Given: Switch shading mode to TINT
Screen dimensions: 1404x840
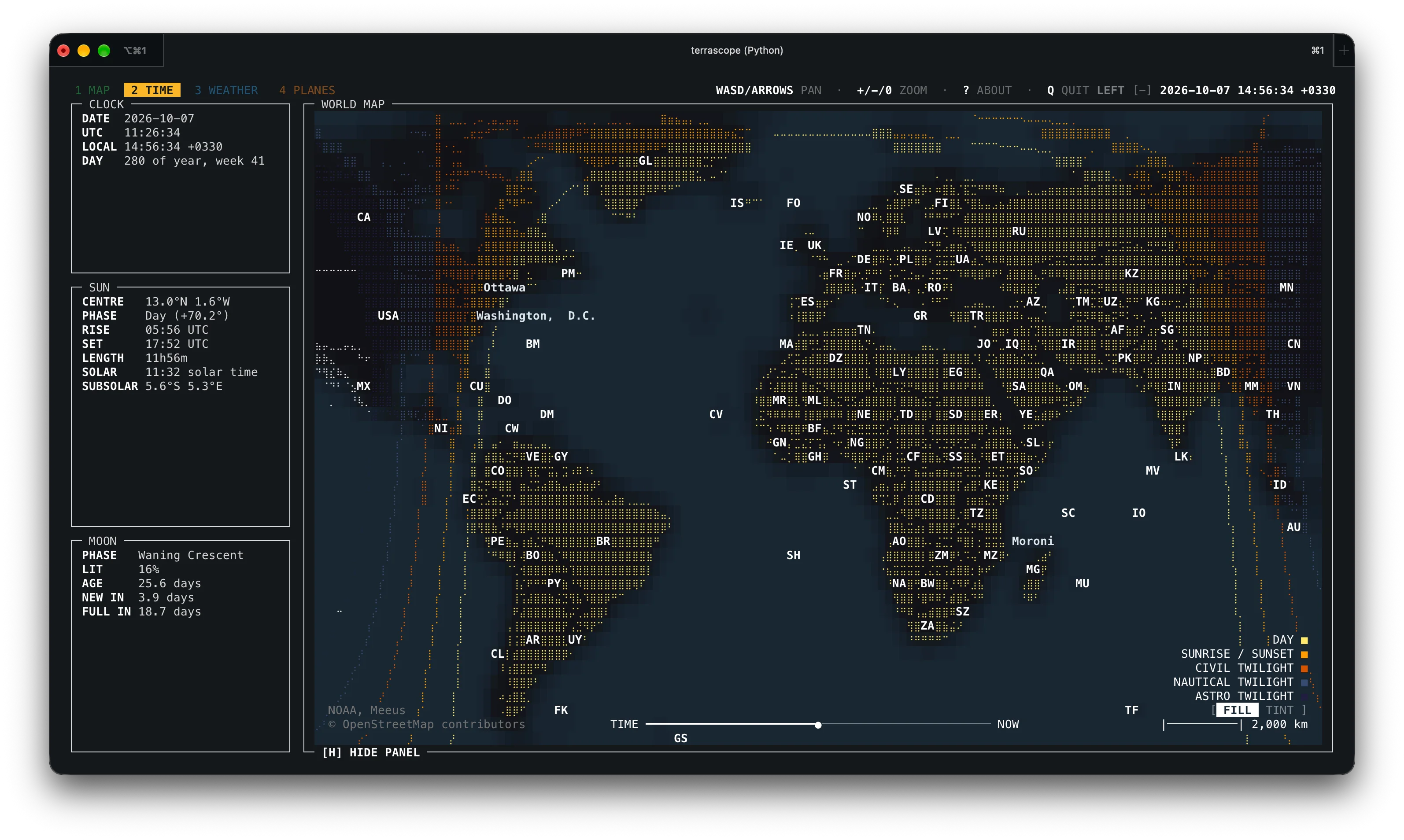Looking at the screenshot, I should 1279,710.
